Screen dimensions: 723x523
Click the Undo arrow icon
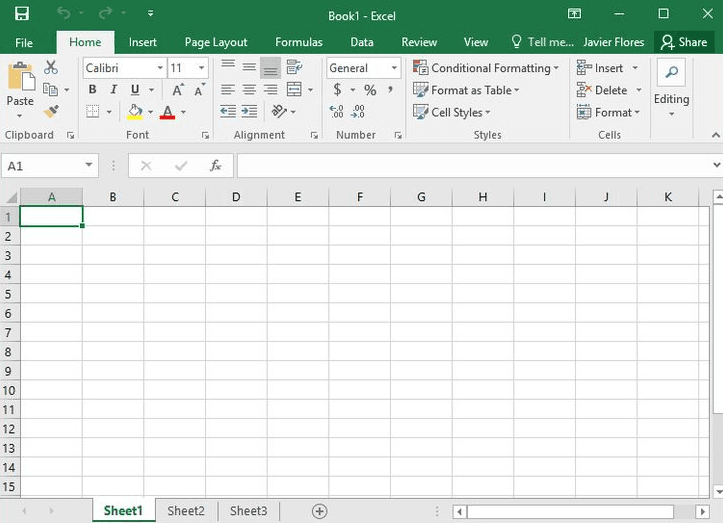coord(64,13)
